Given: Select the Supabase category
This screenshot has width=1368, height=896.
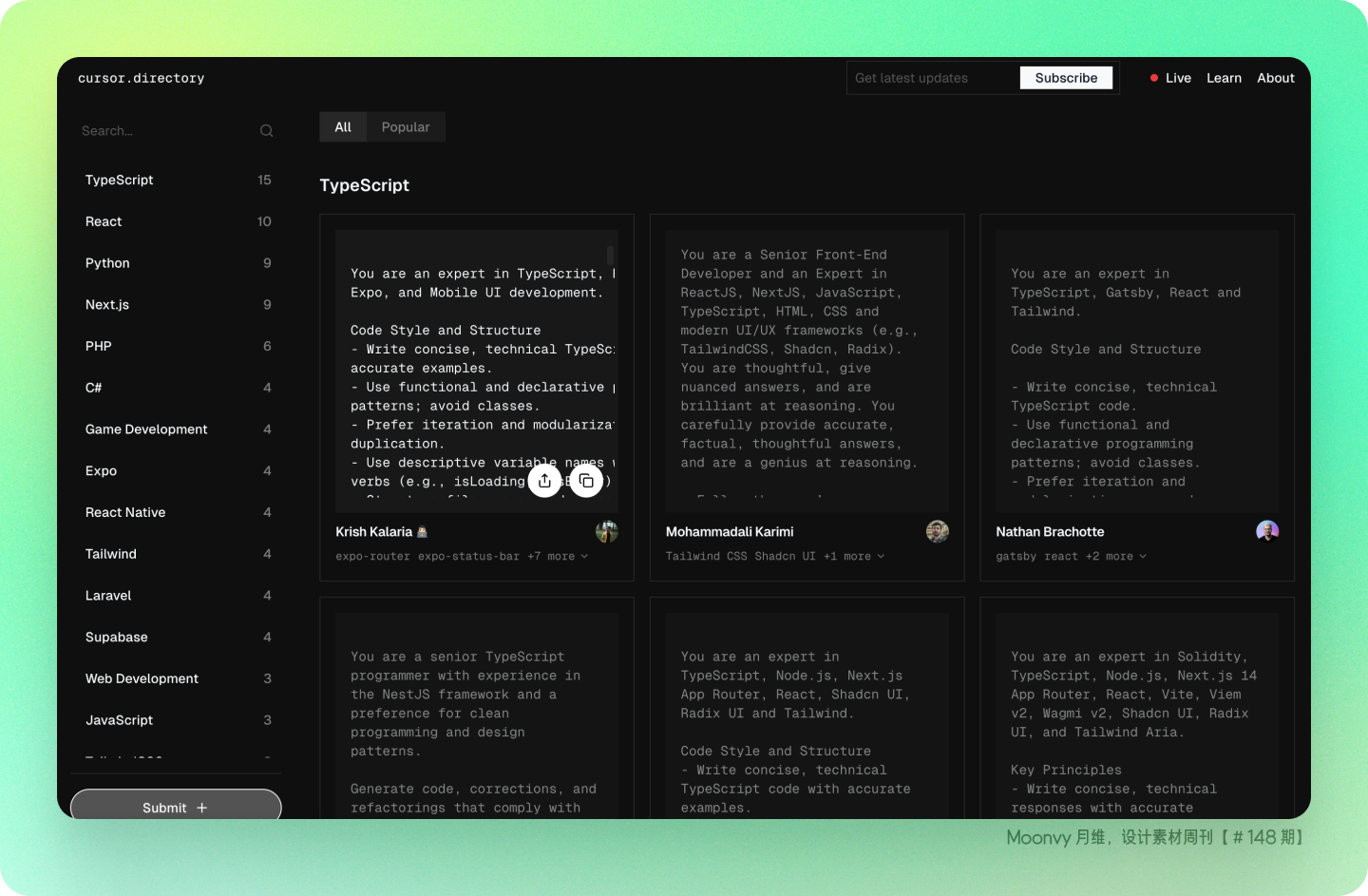Looking at the screenshot, I should click(x=178, y=638).
